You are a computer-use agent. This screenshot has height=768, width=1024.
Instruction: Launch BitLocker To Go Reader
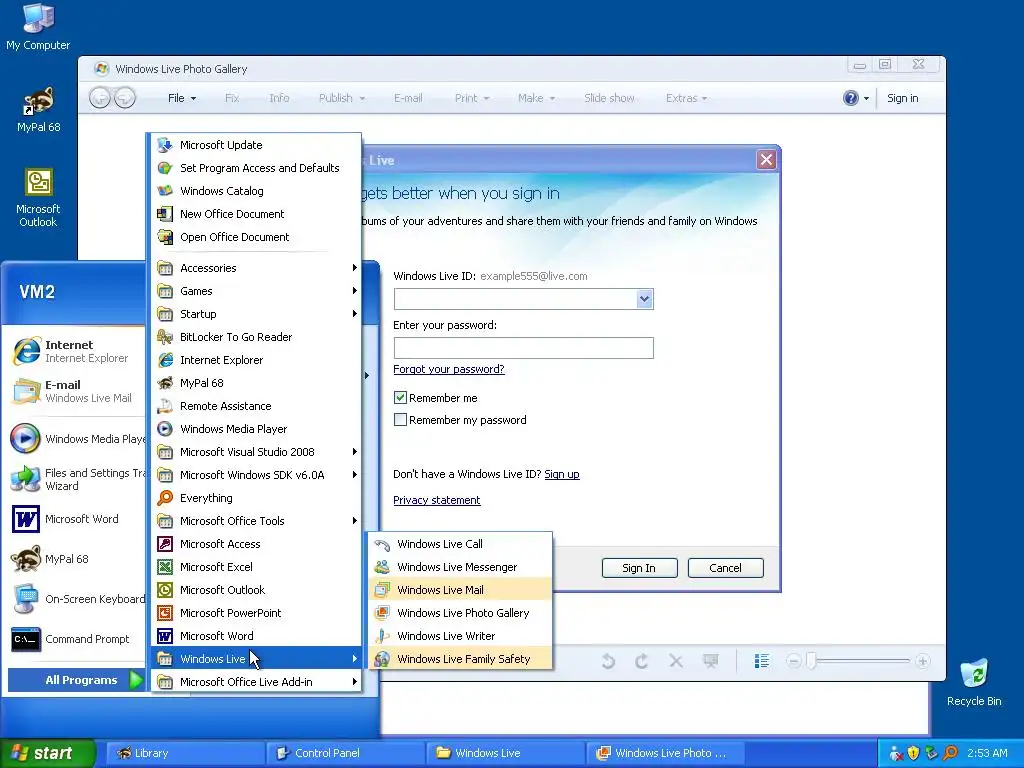(256, 337)
